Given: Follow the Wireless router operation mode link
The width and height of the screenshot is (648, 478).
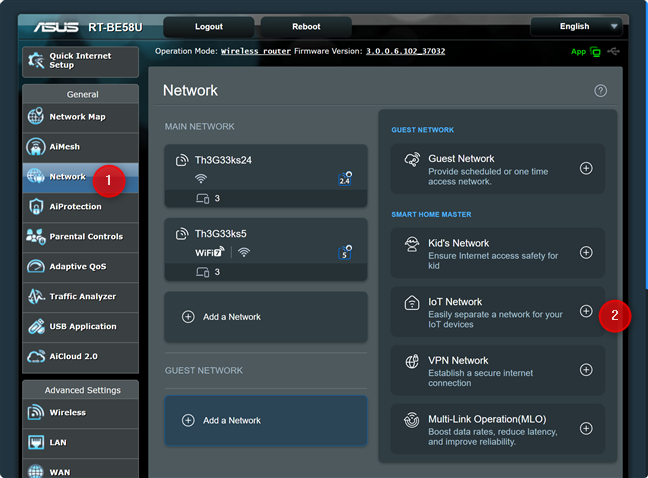Looking at the screenshot, I should pos(256,51).
